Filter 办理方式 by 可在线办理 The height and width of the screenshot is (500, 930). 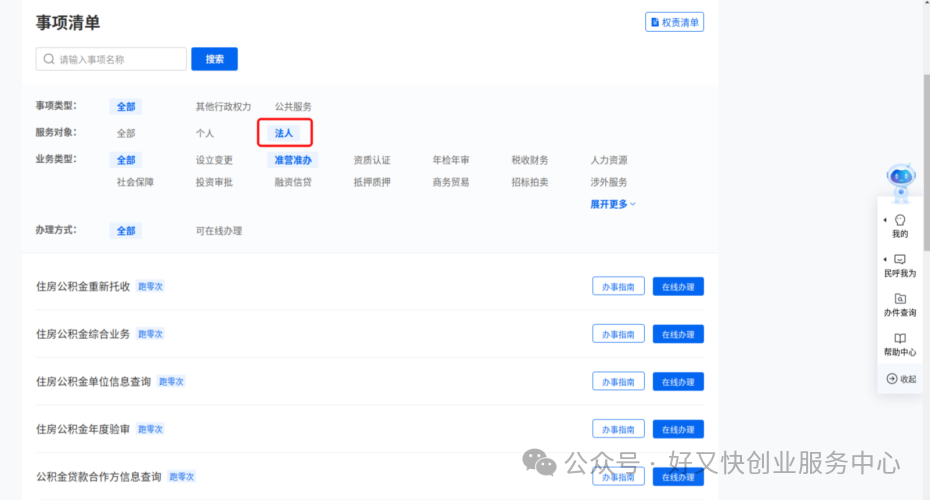click(x=219, y=231)
